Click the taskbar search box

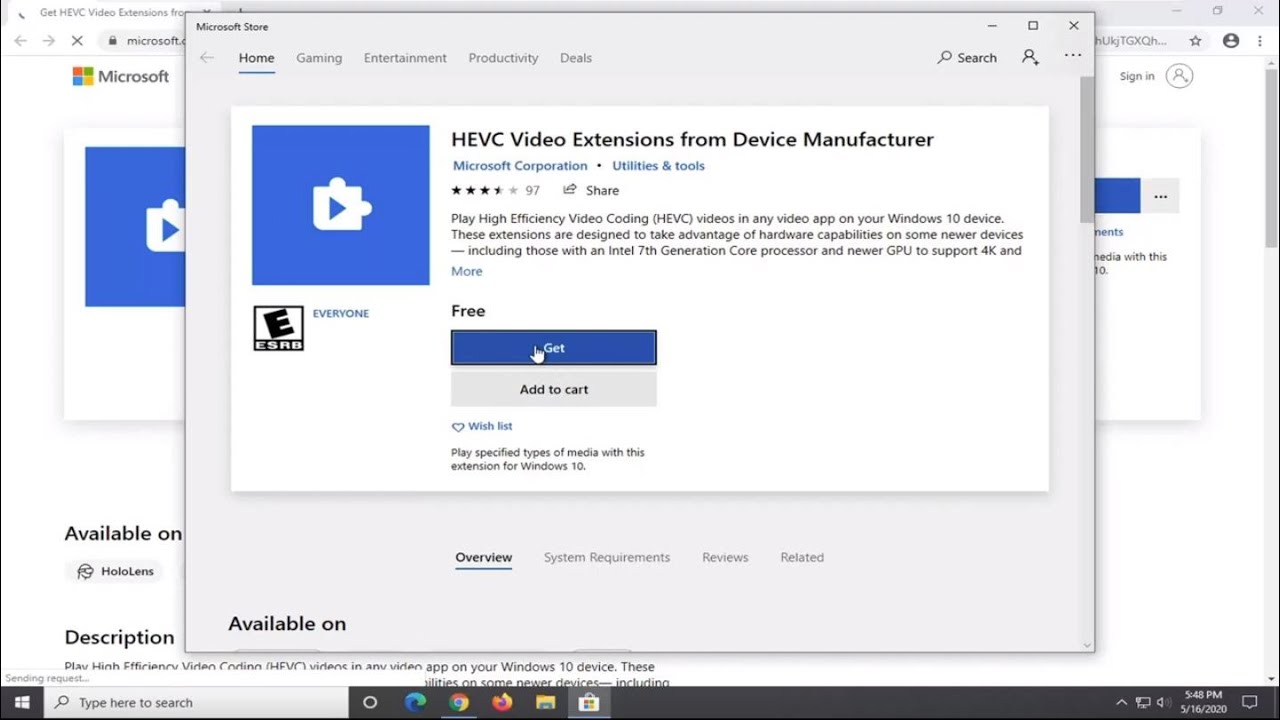[x=197, y=702]
